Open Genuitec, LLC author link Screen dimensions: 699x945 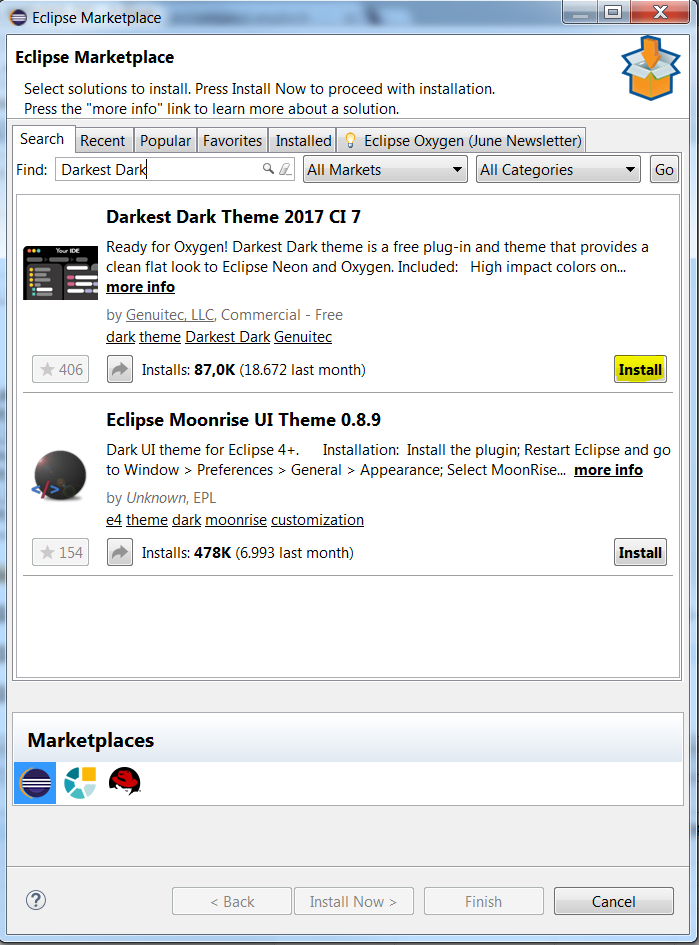[169, 315]
